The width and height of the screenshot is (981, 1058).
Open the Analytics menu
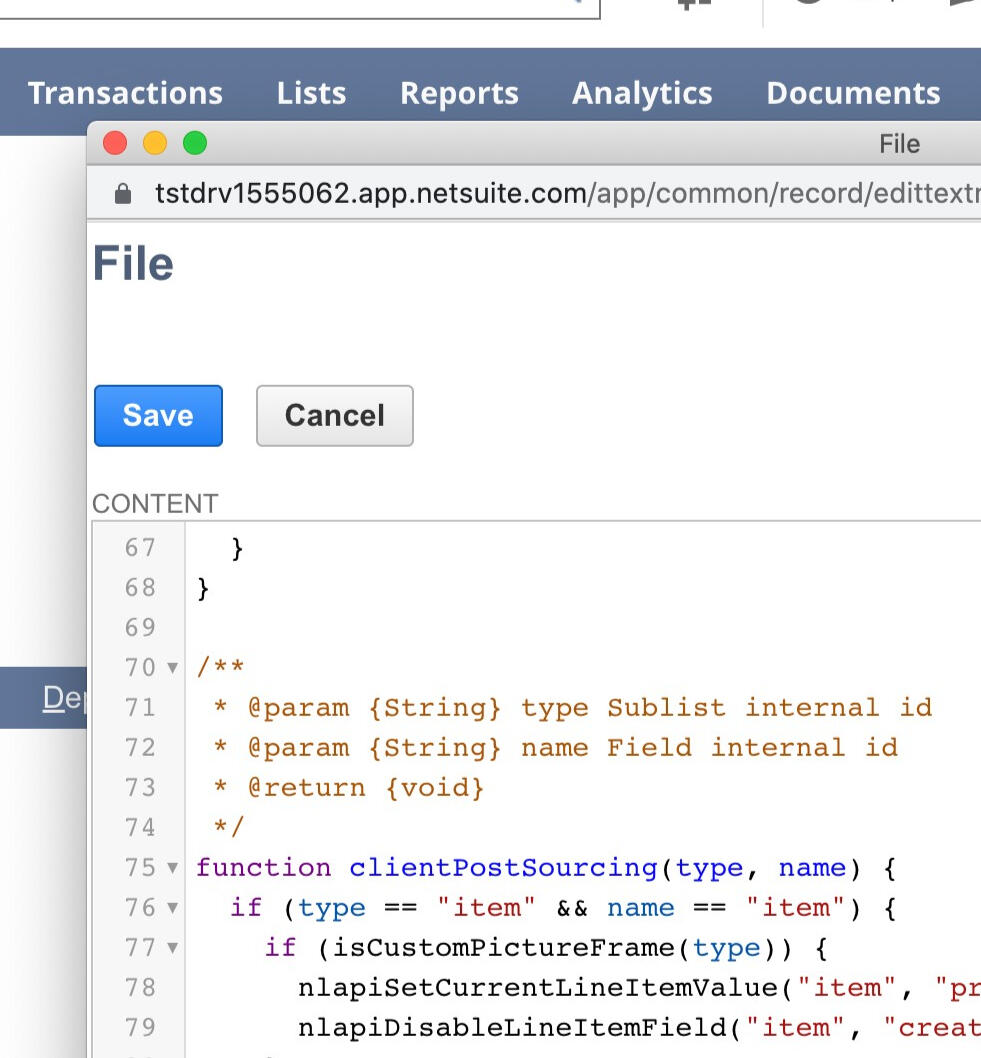tap(642, 93)
